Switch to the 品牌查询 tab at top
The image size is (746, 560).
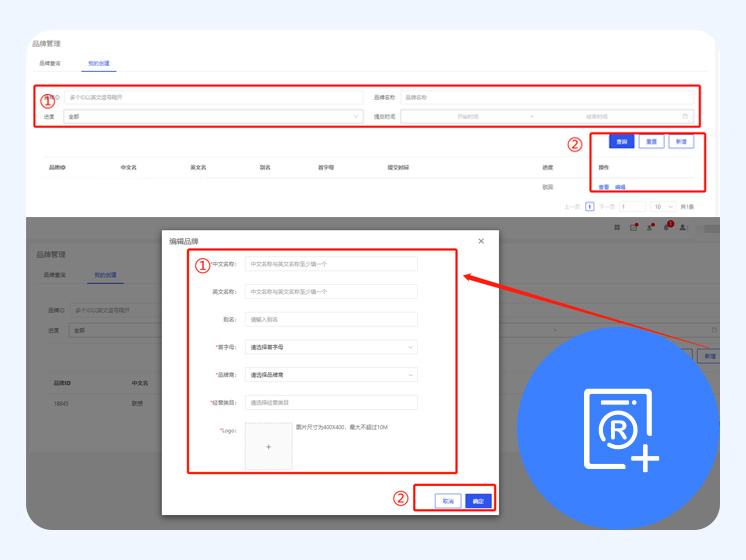point(50,63)
